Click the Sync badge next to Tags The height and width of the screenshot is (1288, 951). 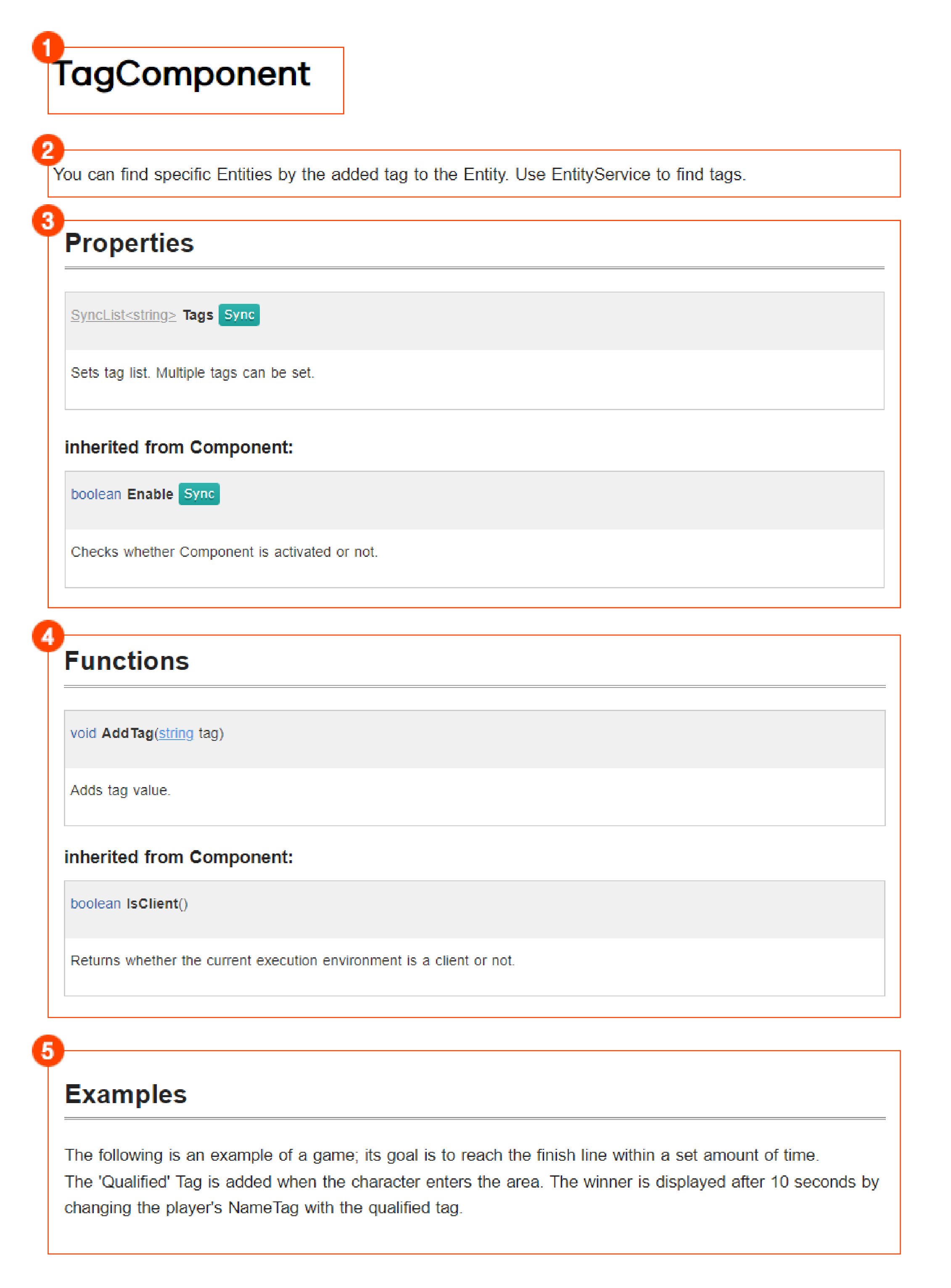(x=239, y=315)
